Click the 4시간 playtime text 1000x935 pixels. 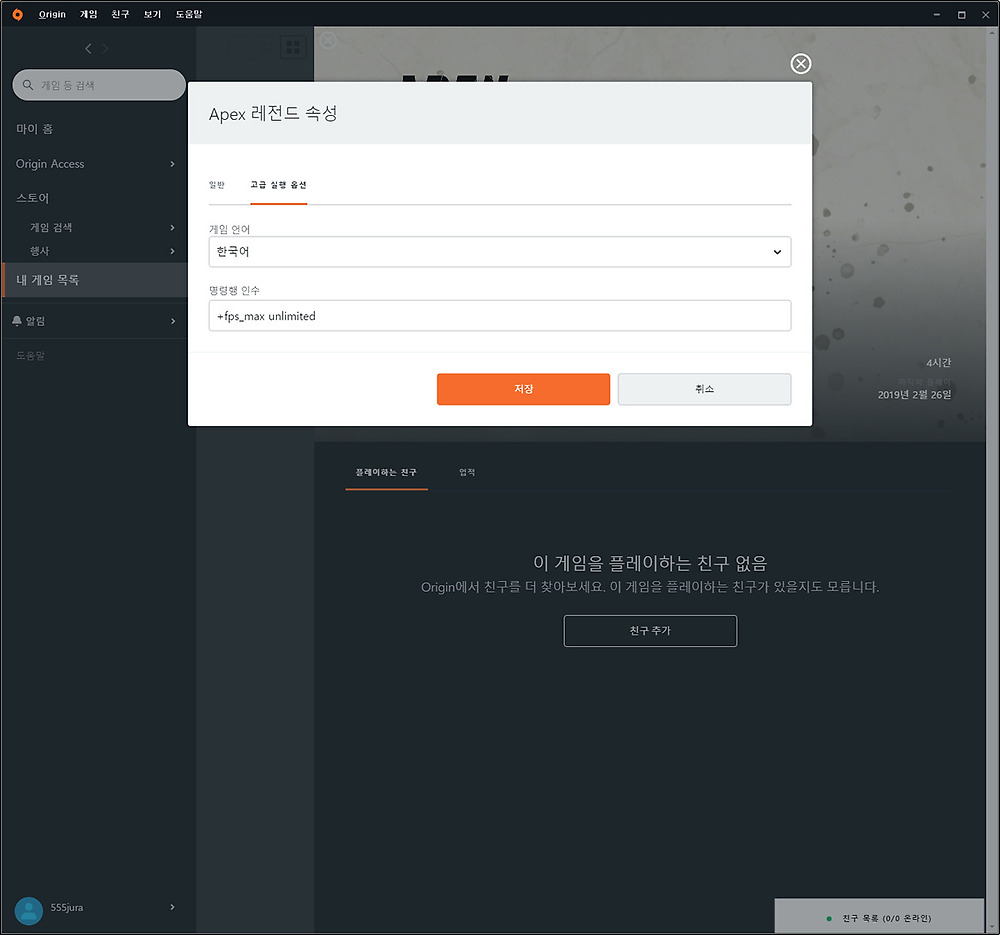coord(939,362)
